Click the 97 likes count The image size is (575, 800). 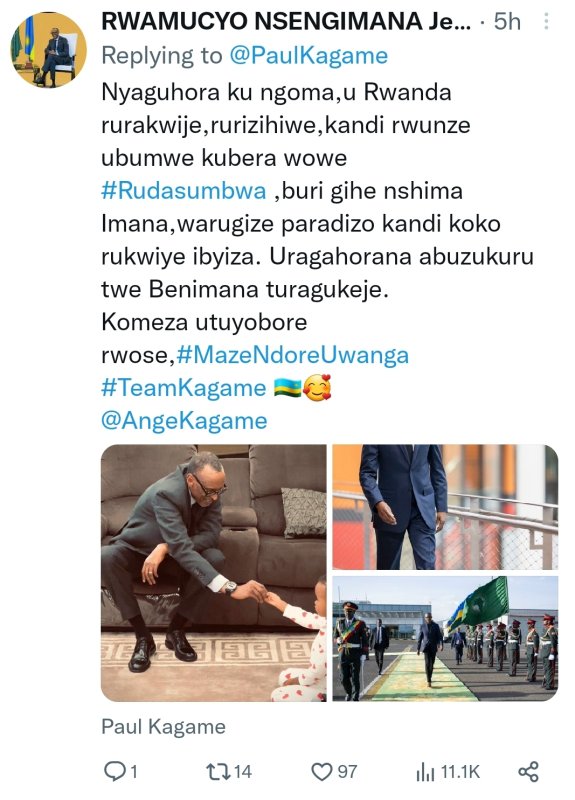tap(347, 771)
